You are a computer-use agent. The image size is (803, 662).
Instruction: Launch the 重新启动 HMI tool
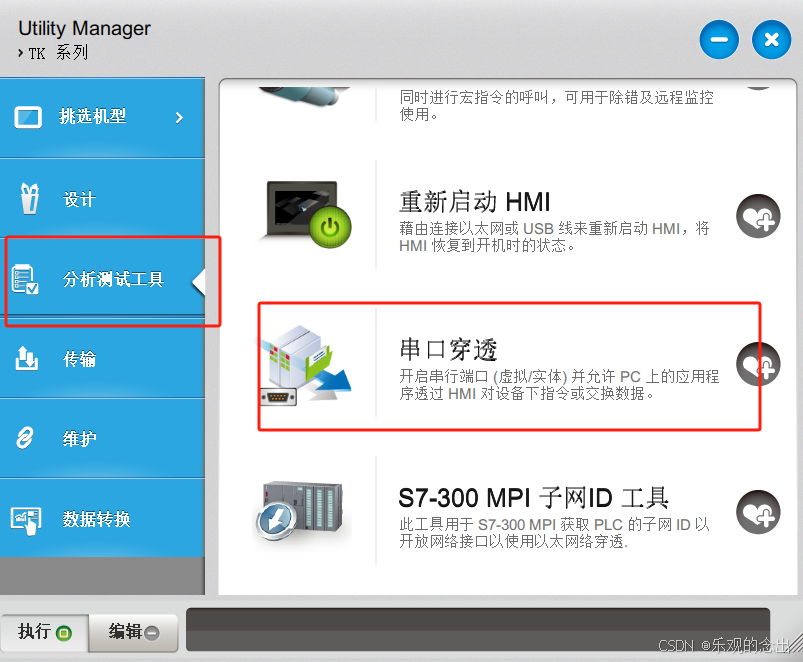click(x=475, y=202)
